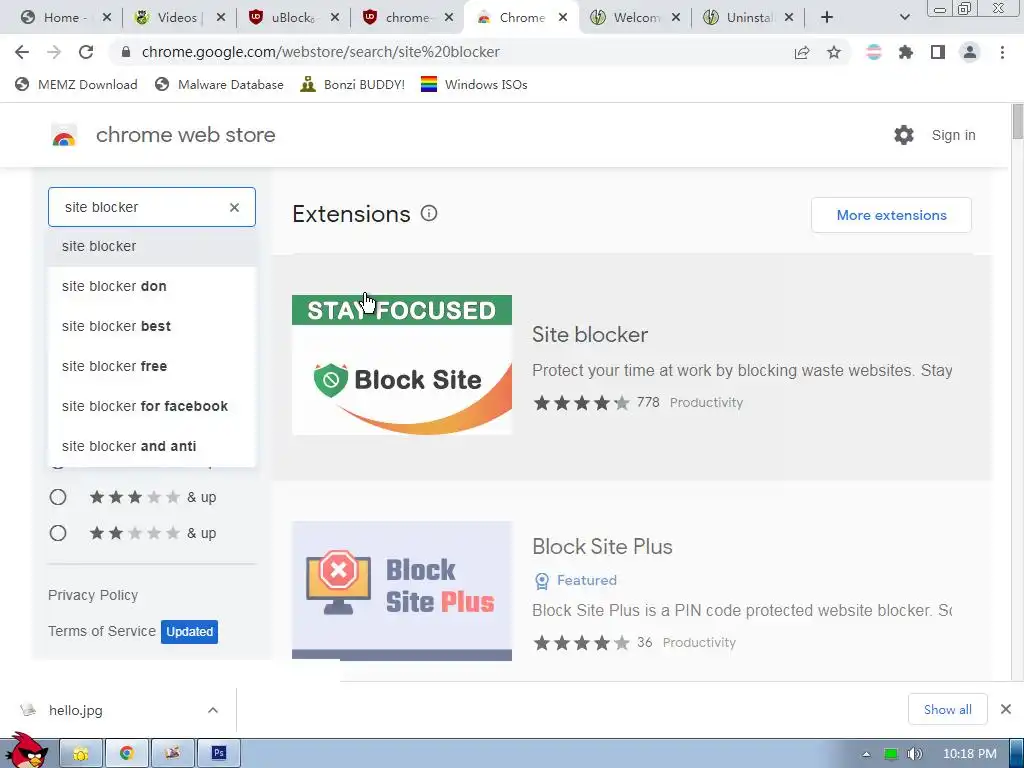Viewport: 1024px width, 768px height.
Task: Choose suggestion 'site blocker don'
Action: [x=152, y=286]
